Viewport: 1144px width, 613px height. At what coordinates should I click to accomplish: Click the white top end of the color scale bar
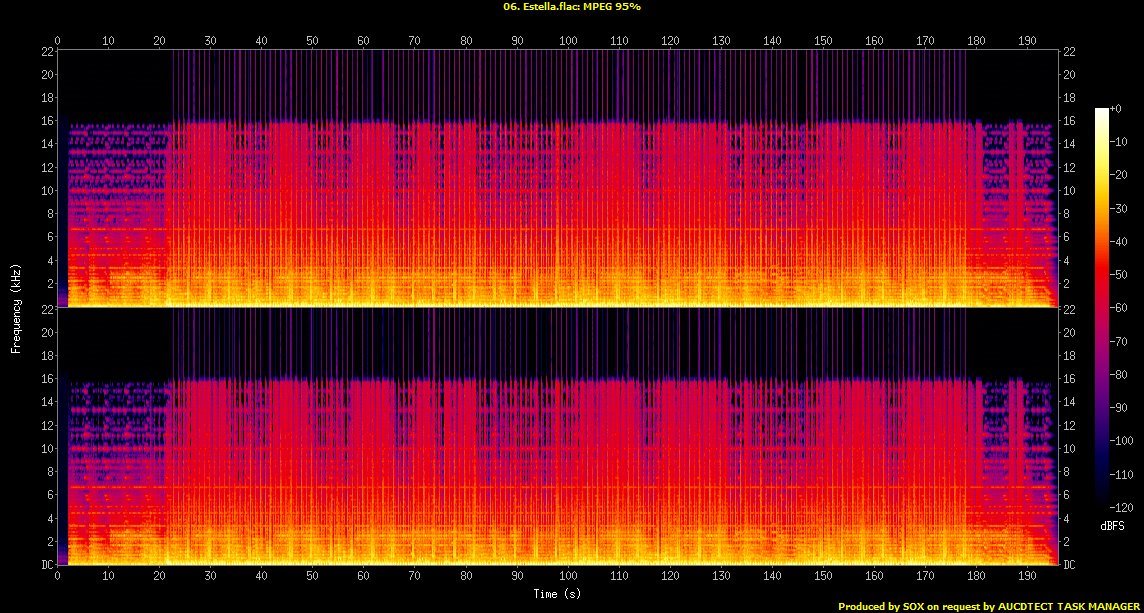pyautogui.click(x=1101, y=111)
